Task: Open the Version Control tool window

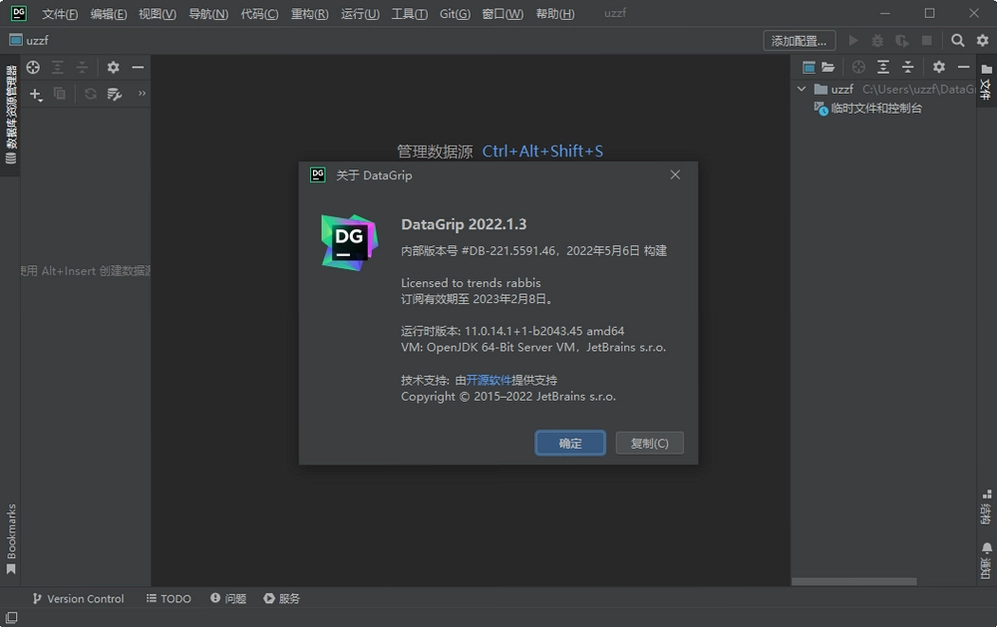Action: point(78,598)
